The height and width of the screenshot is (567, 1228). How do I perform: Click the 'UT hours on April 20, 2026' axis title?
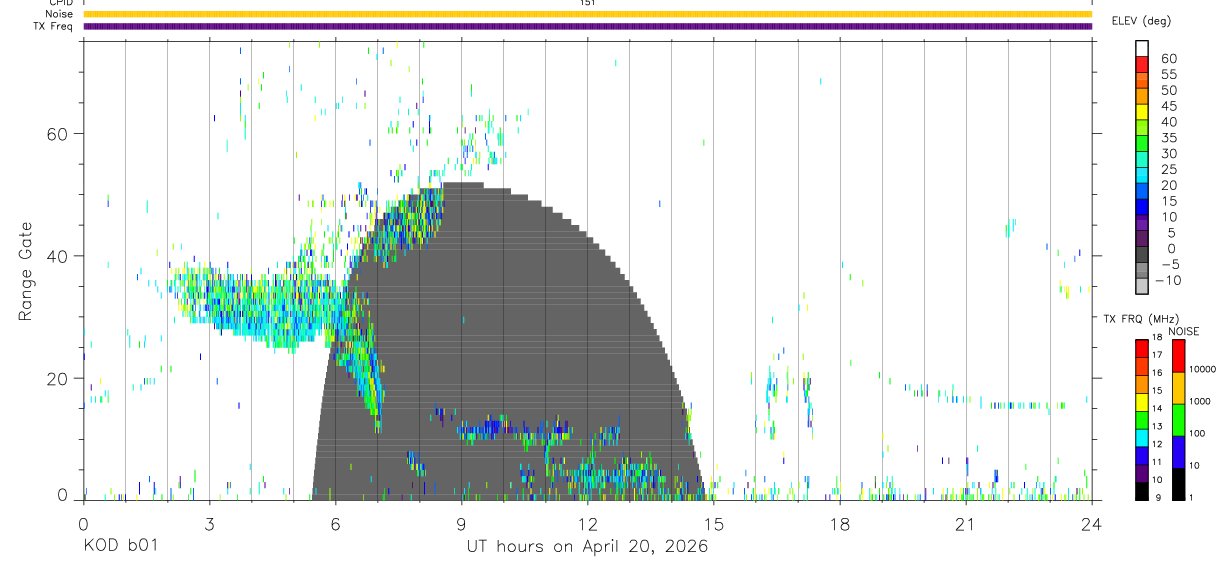pyautogui.click(x=587, y=546)
